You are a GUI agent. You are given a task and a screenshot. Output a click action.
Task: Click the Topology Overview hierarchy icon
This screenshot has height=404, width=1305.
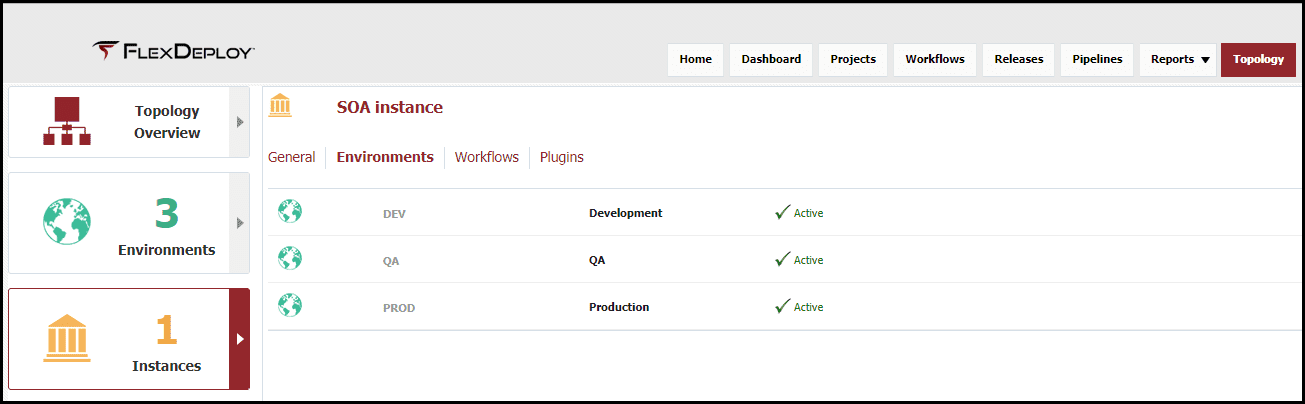coord(67,121)
